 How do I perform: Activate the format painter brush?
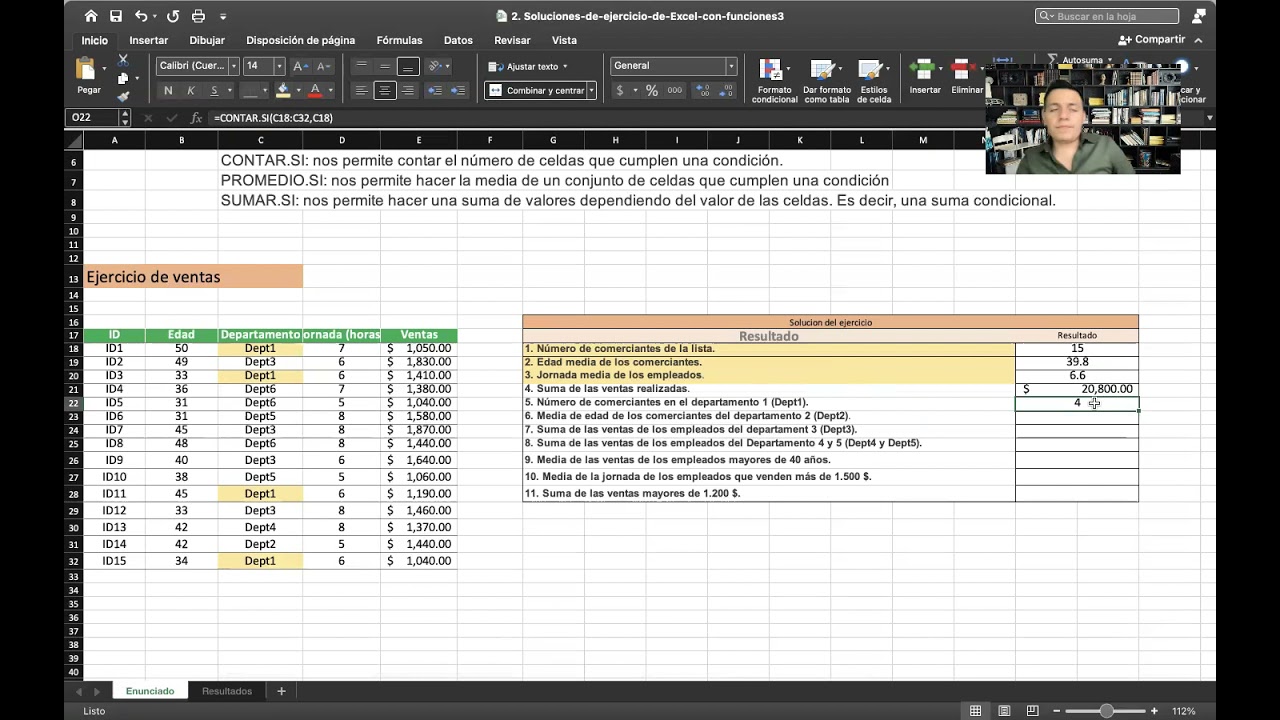pyautogui.click(x=123, y=97)
